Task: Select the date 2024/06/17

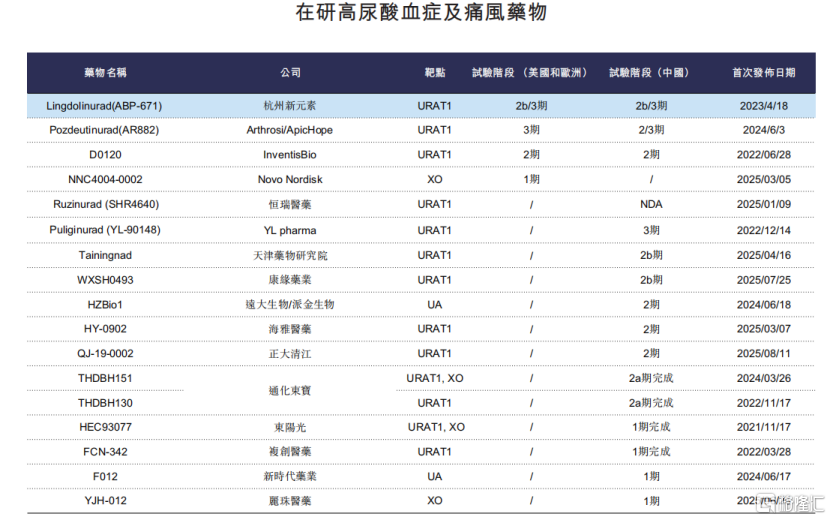Action: tap(764, 477)
